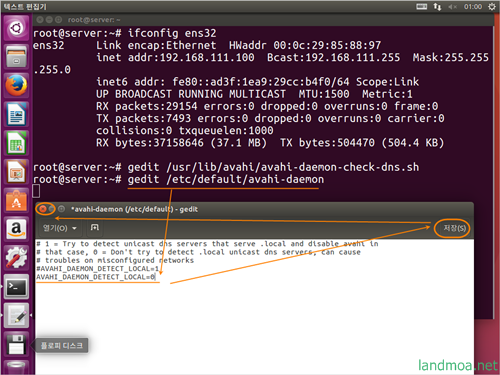Close the root@server terminal window
The width and height of the screenshot is (500, 375).
[40, 20]
